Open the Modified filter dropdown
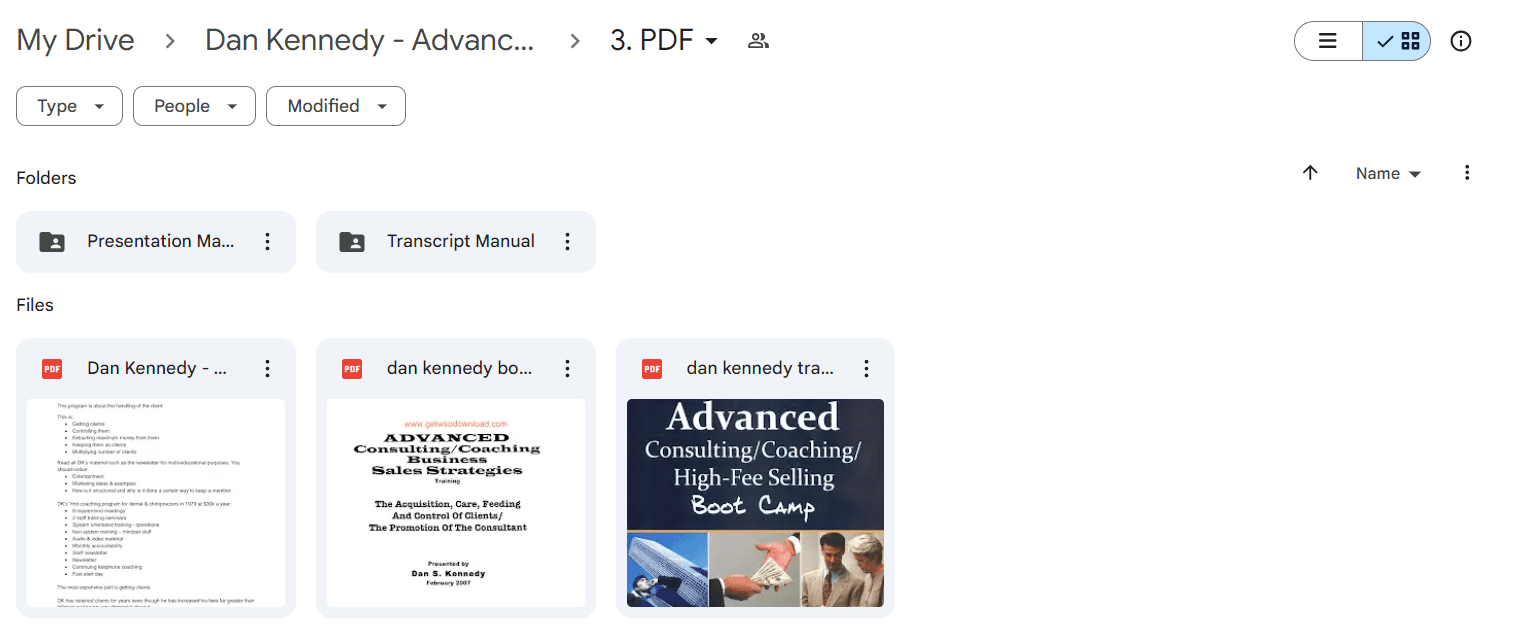 pyautogui.click(x=336, y=106)
